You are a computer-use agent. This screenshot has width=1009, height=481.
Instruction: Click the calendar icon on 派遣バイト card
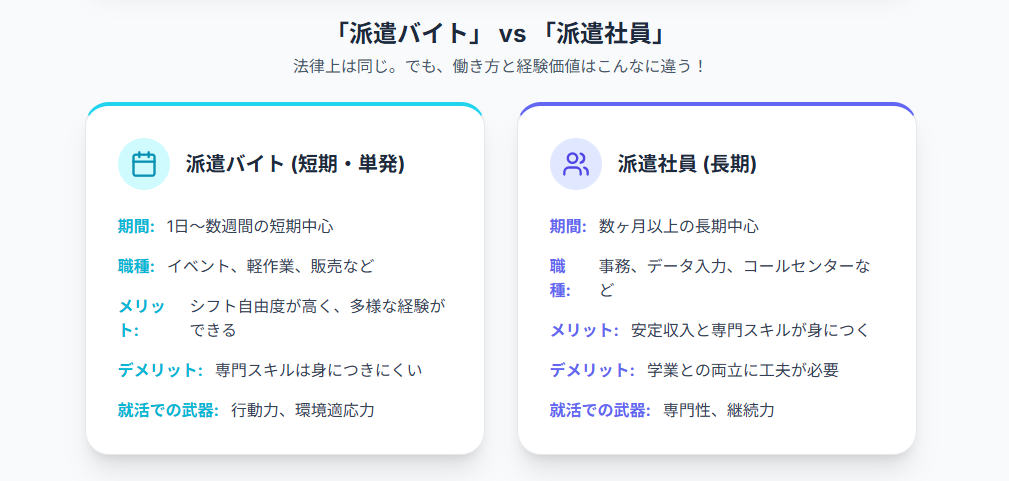(x=144, y=164)
